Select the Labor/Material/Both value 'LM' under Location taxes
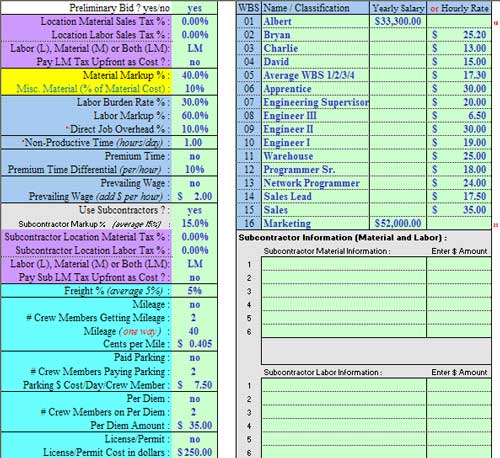 195,48
